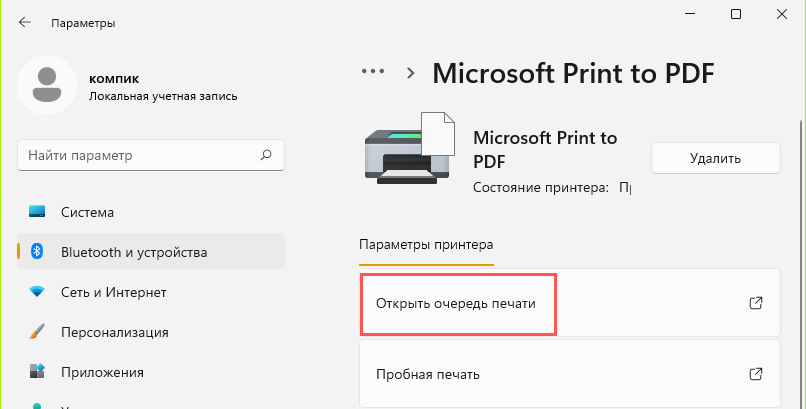Click external link icon for Пробная печать
The height and width of the screenshot is (409, 806).
click(756, 374)
